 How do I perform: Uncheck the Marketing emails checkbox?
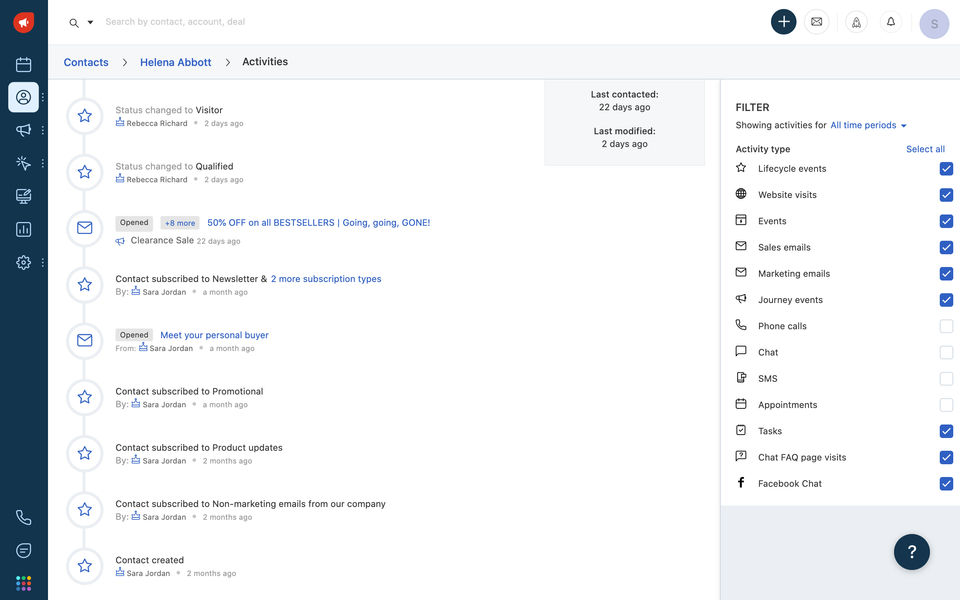pos(946,274)
